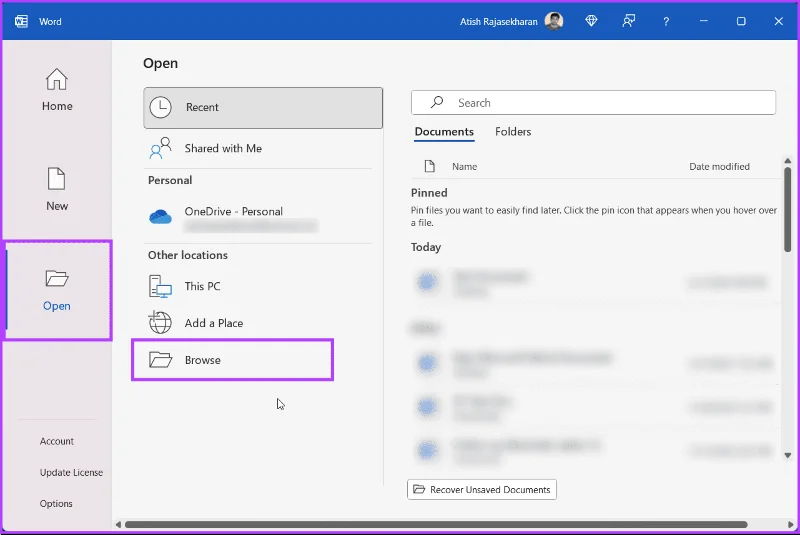Sort by Name column header
The image size is (800, 535).
[464, 166]
